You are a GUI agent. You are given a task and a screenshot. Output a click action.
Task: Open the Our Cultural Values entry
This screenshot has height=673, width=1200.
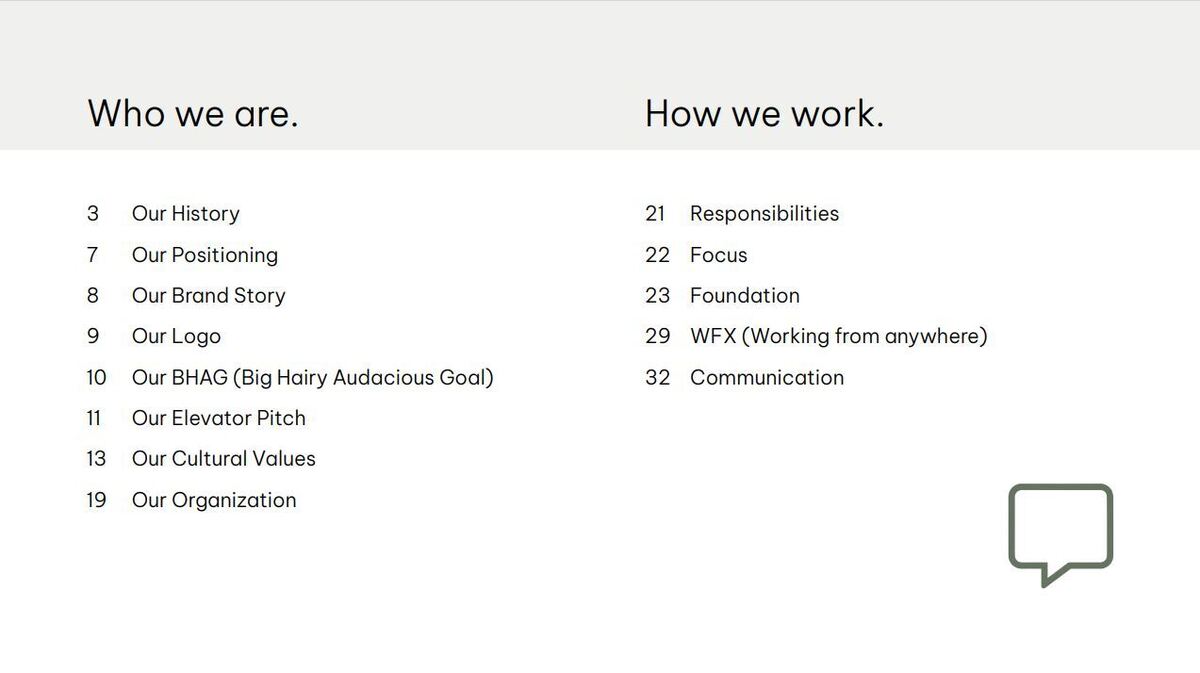pos(224,459)
